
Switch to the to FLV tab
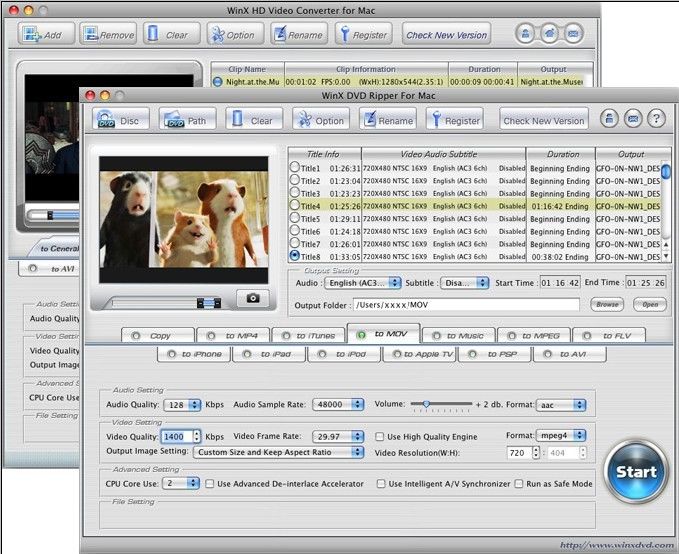click(609, 335)
